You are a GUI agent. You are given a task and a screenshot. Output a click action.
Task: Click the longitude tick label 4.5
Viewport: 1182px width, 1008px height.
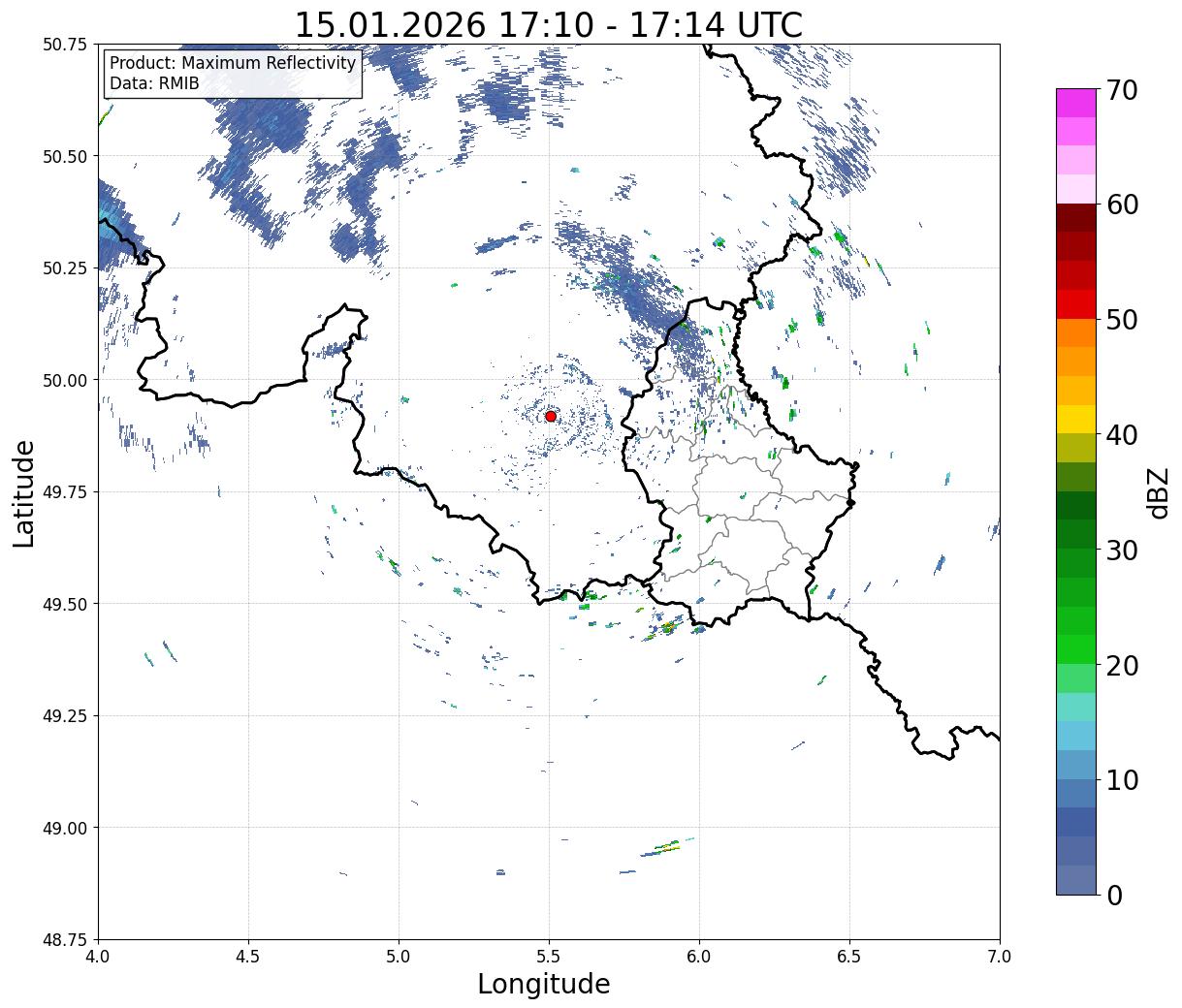pyautogui.click(x=248, y=956)
